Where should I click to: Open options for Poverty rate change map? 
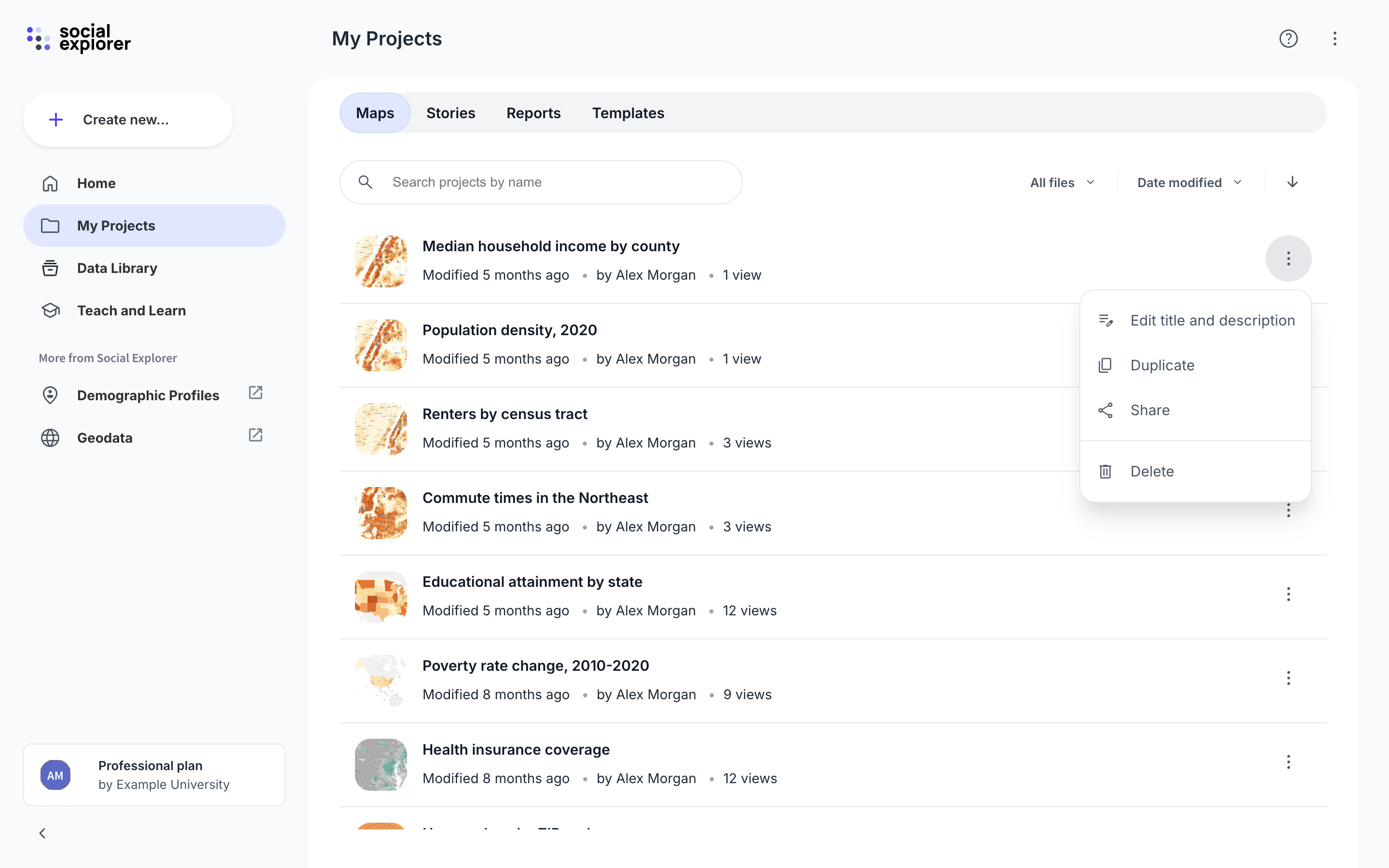click(x=1289, y=678)
